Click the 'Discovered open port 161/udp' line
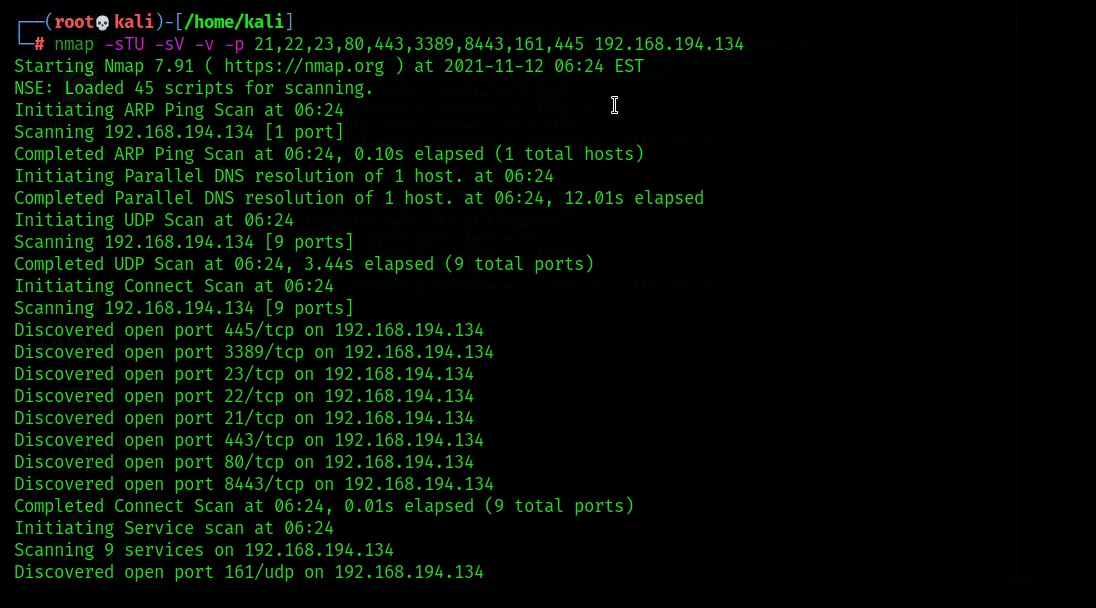This screenshot has width=1096, height=608. click(249, 572)
